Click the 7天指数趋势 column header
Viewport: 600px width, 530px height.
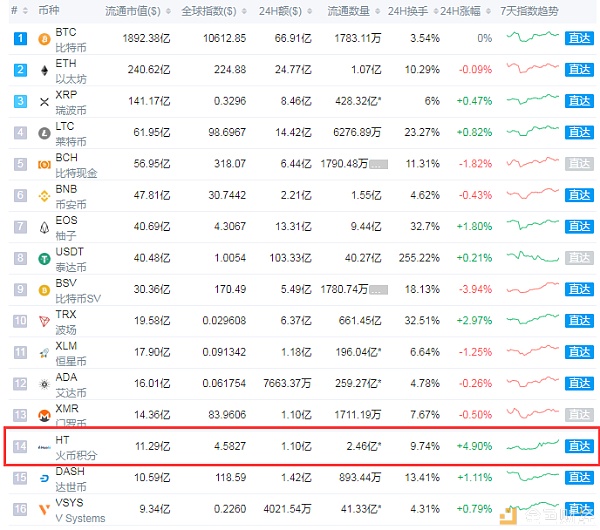pyautogui.click(x=529, y=11)
